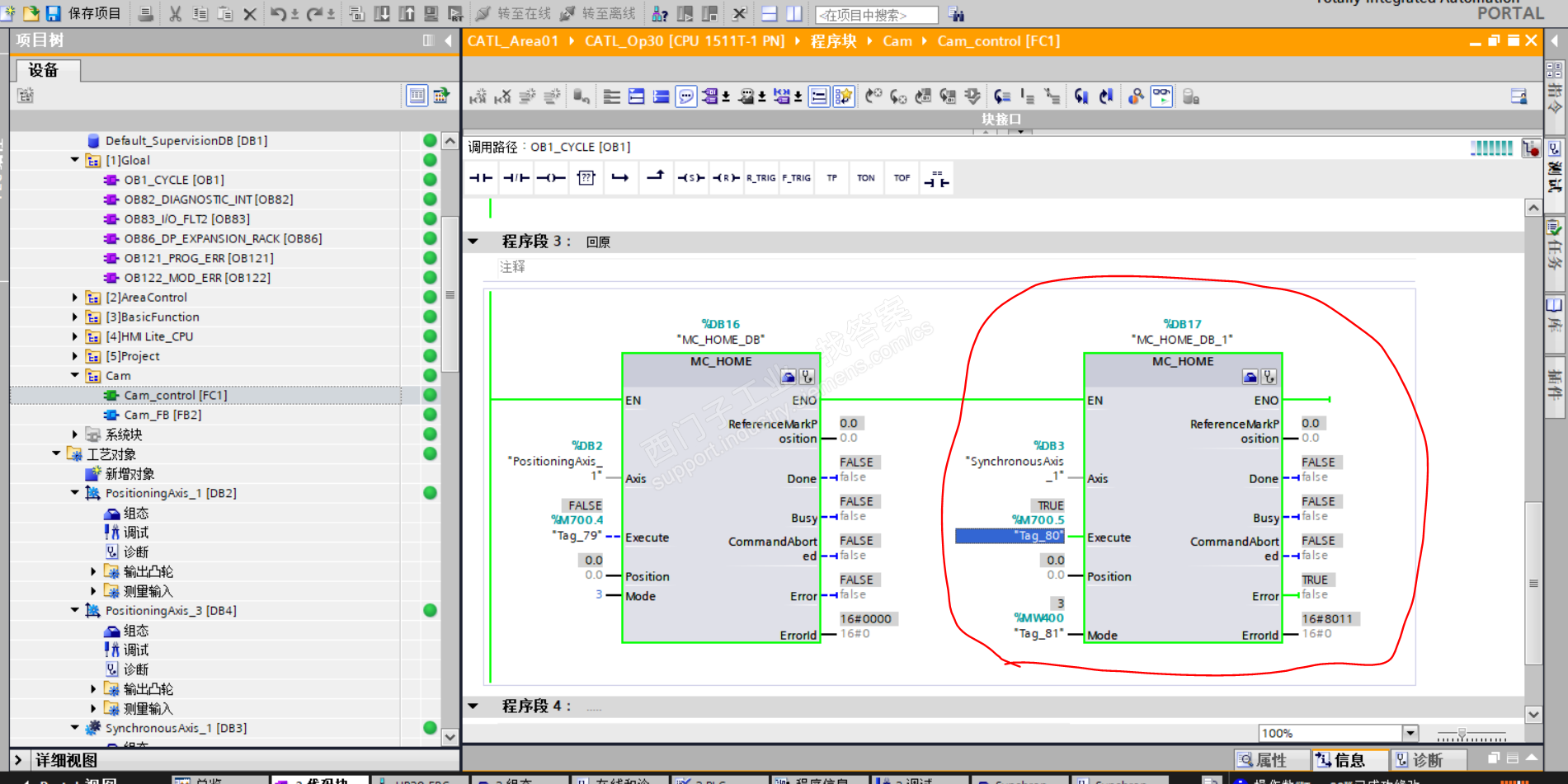The width and height of the screenshot is (1568, 784).
Task: Select Default_SupervisionDB [DB1]
Action: click(x=186, y=141)
